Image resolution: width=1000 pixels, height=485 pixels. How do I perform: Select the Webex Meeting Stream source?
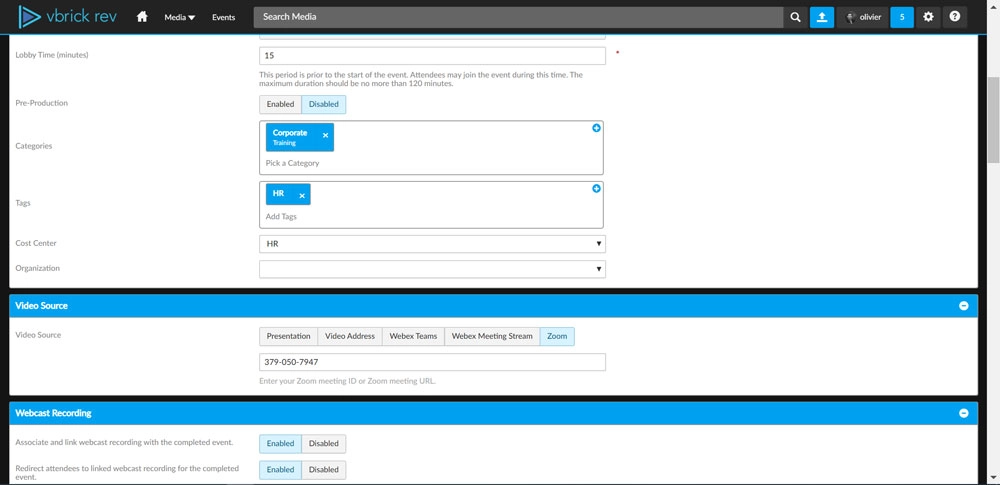tap(492, 336)
